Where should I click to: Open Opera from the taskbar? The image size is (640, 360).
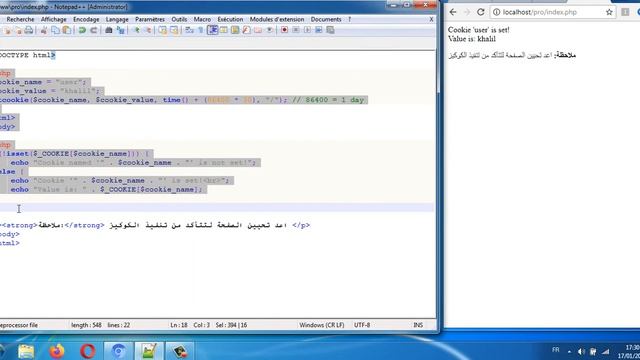coord(88,351)
